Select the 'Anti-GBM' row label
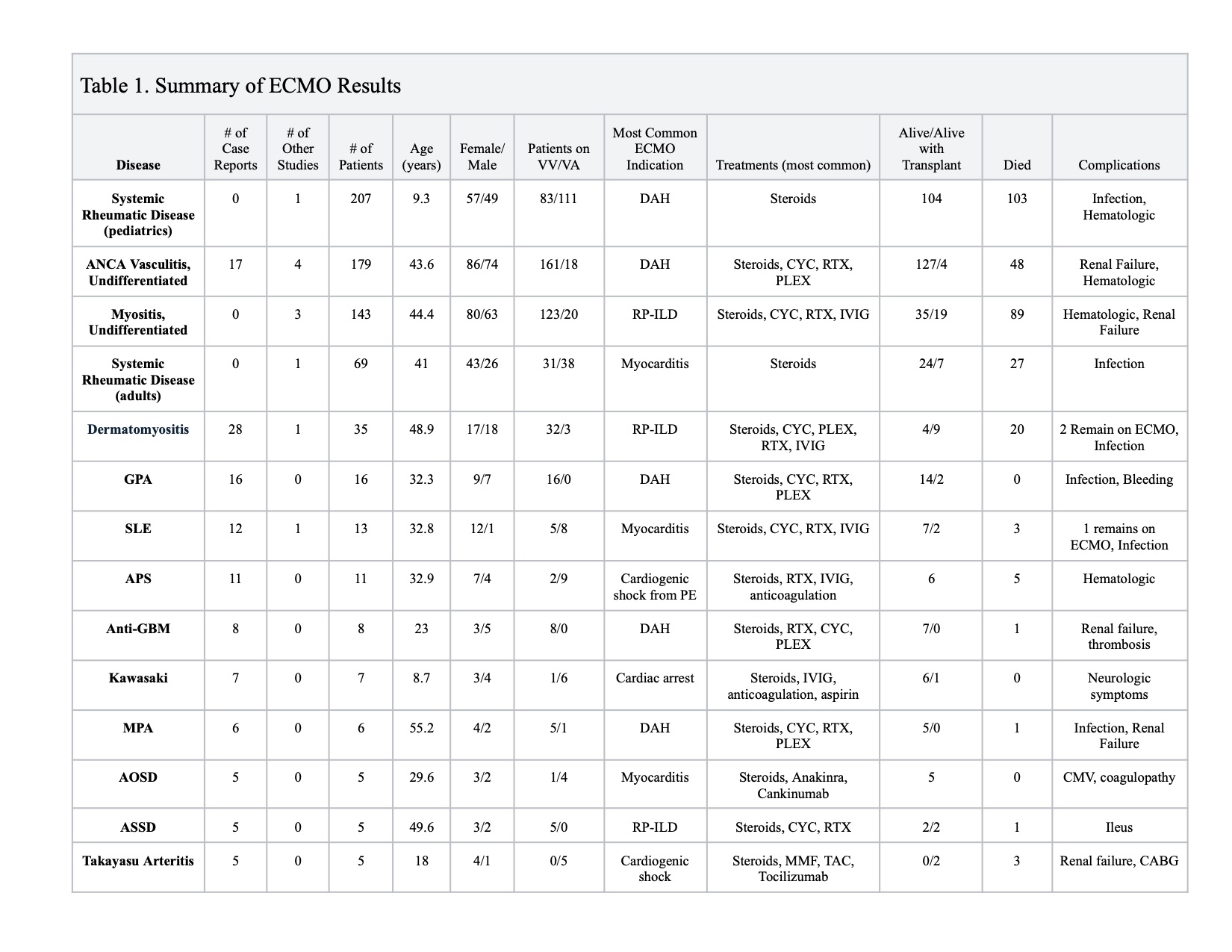 [x=138, y=629]
